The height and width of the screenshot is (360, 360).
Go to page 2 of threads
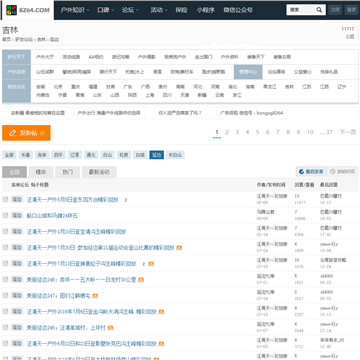coord(227,132)
